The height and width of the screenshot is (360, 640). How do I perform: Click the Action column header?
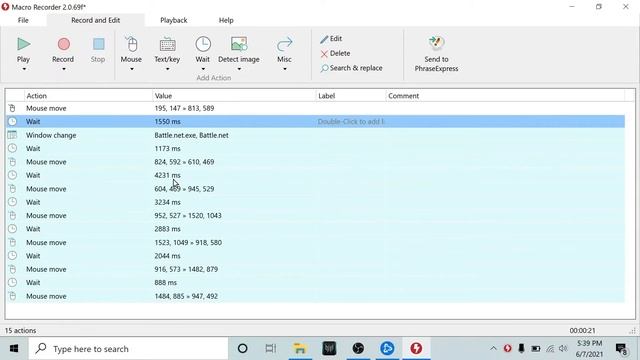click(88, 96)
